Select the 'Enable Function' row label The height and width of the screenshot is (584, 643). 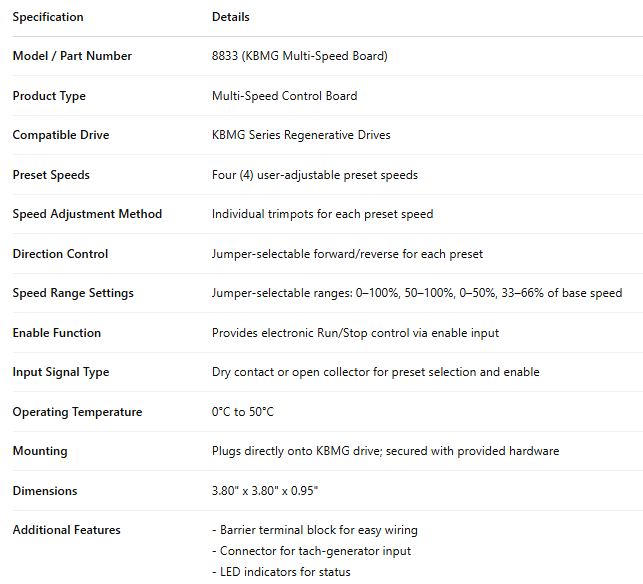[57, 333]
